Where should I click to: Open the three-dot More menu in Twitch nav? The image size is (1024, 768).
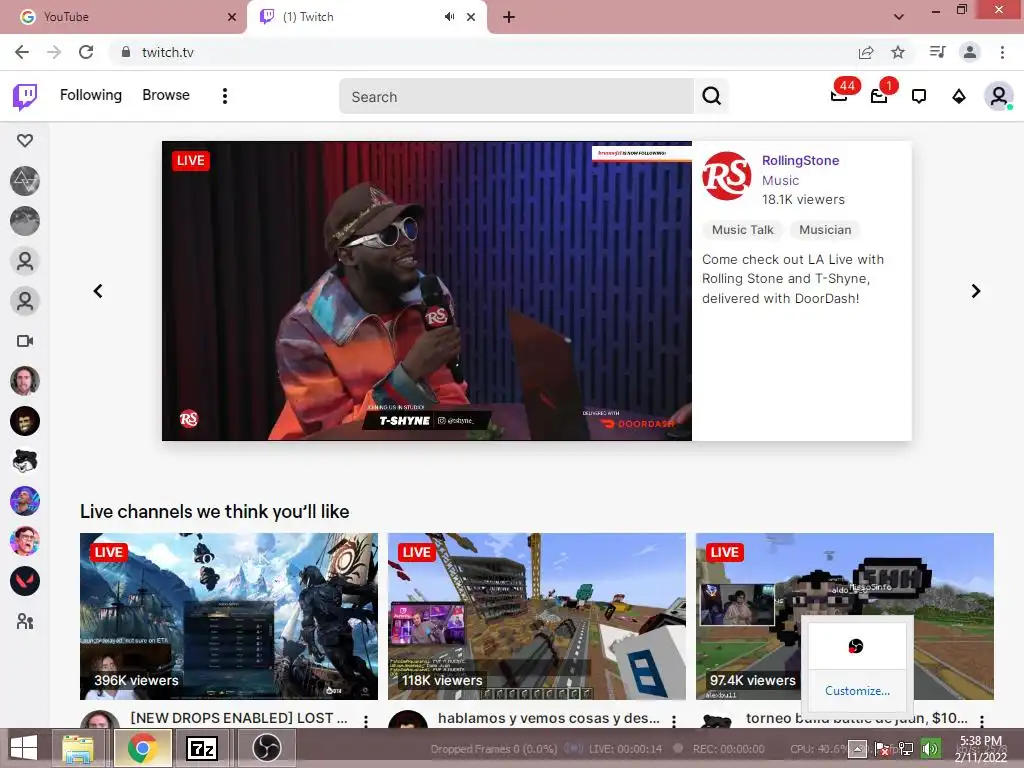pyautogui.click(x=225, y=96)
